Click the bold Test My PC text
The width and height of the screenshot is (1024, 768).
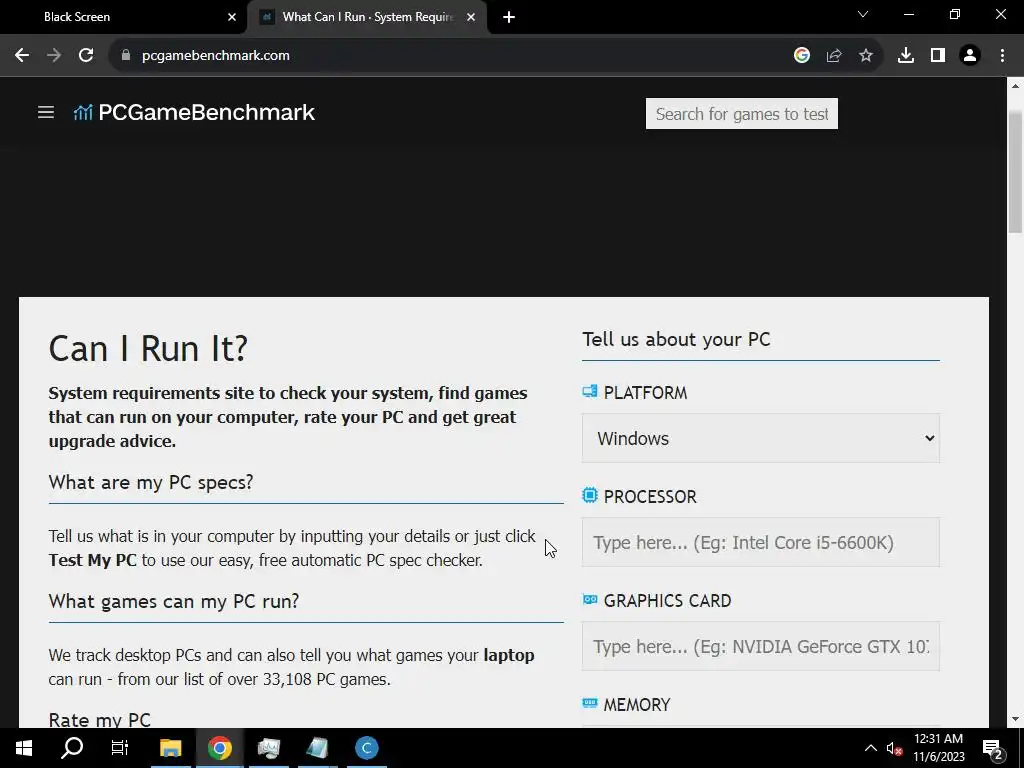pos(93,560)
